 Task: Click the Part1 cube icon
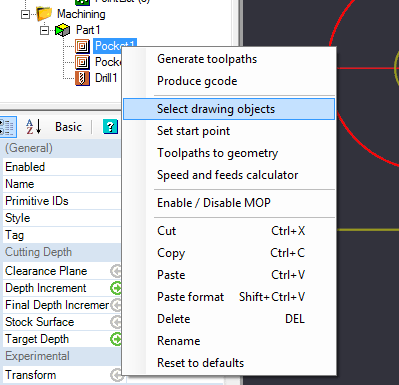62,30
